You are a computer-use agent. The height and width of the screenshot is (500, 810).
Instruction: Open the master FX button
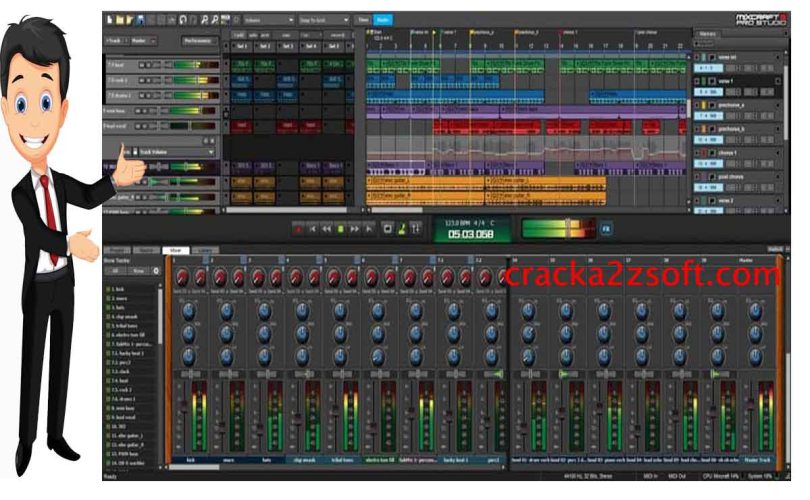(606, 228)
